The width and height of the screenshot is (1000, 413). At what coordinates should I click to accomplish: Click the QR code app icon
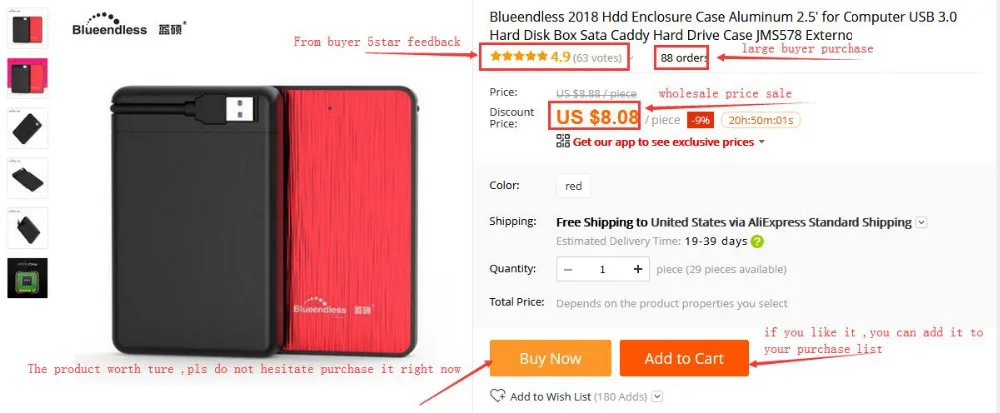(x=562, y=141)
